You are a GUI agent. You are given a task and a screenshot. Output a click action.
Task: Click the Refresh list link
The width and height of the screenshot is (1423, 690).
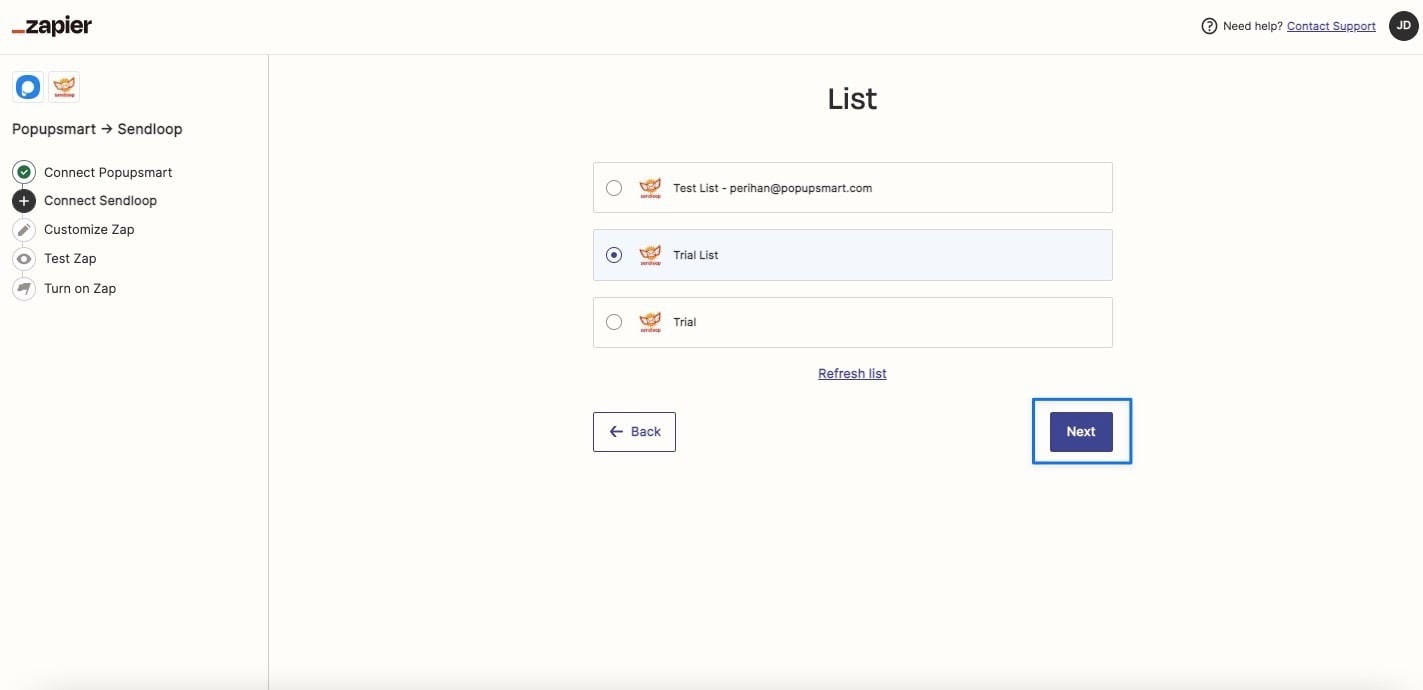pyautogui.click(x=852, y=373)
